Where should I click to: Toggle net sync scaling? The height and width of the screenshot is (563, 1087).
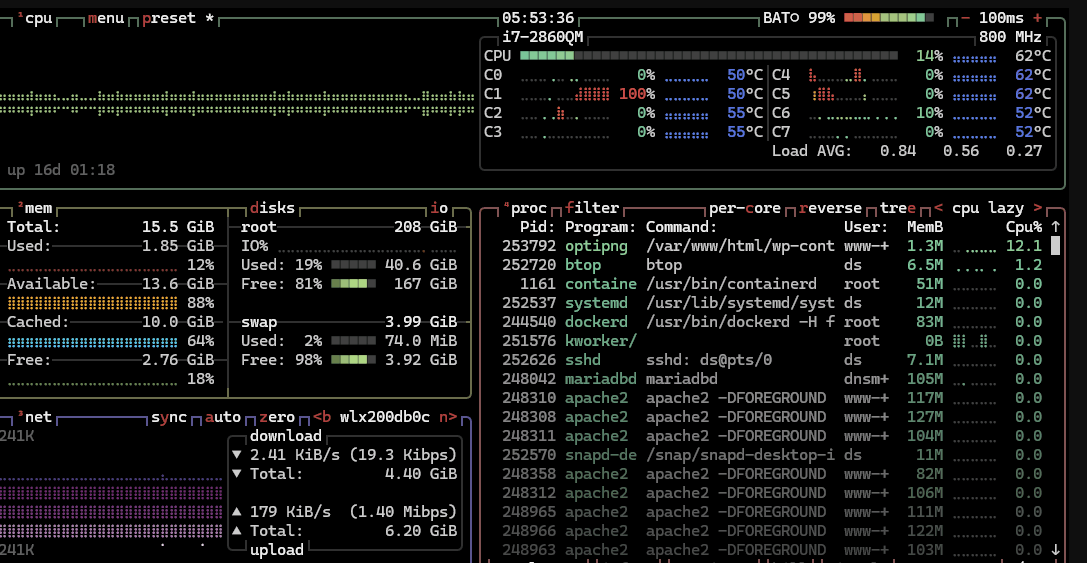pyautogui.click(x=169, y=417)
